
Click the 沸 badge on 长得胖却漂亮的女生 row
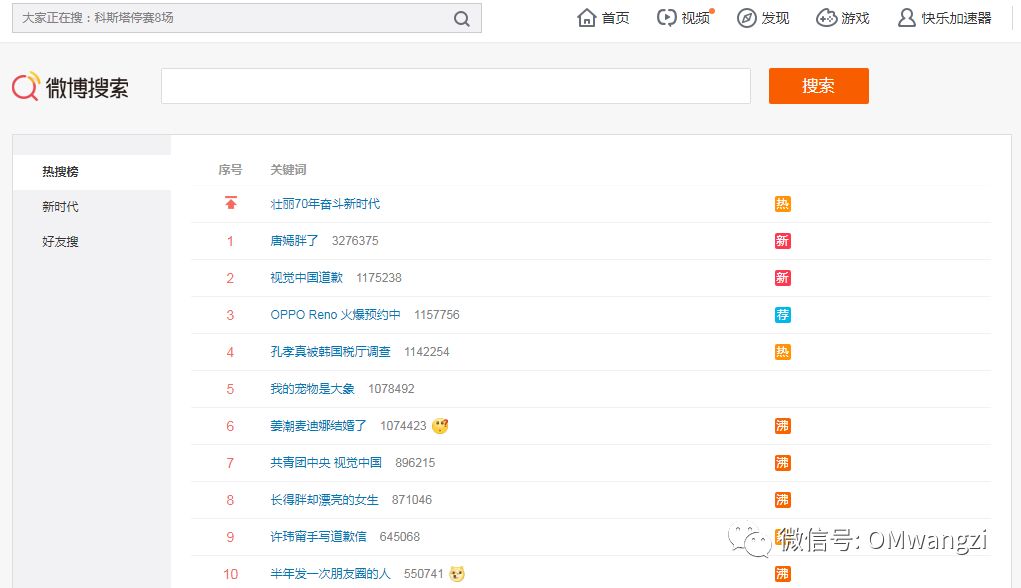click(x=782, y=500)
